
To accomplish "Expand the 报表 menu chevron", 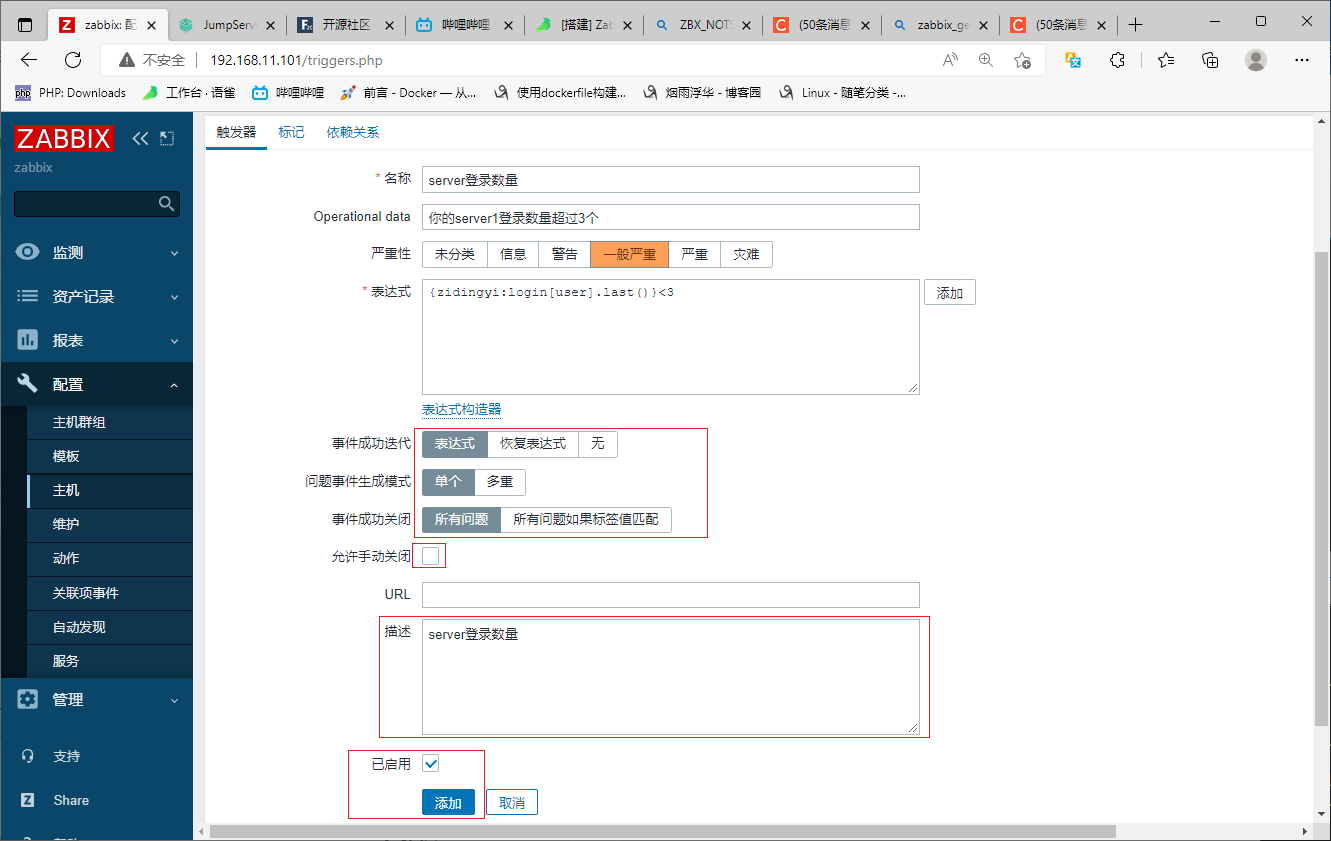I will click(x=174, y=342).
